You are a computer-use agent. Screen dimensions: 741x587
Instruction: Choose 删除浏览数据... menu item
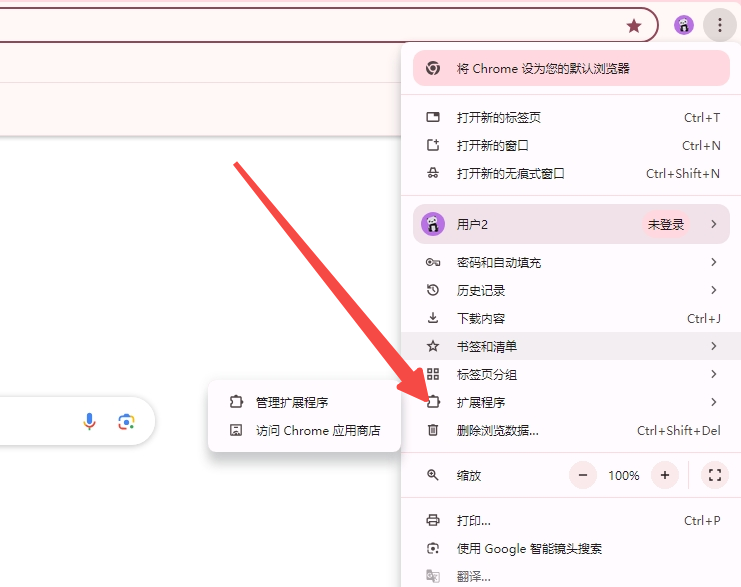[x=571, y=430]
